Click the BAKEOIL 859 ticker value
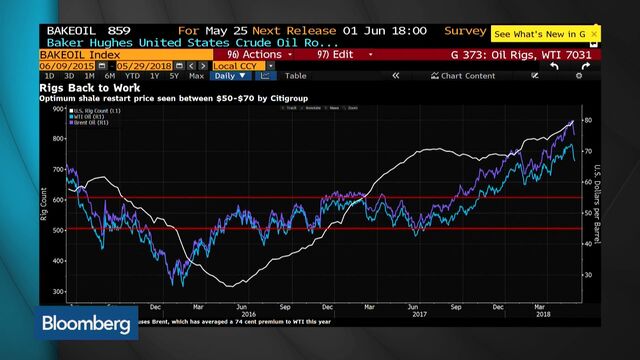 (89, 31)
